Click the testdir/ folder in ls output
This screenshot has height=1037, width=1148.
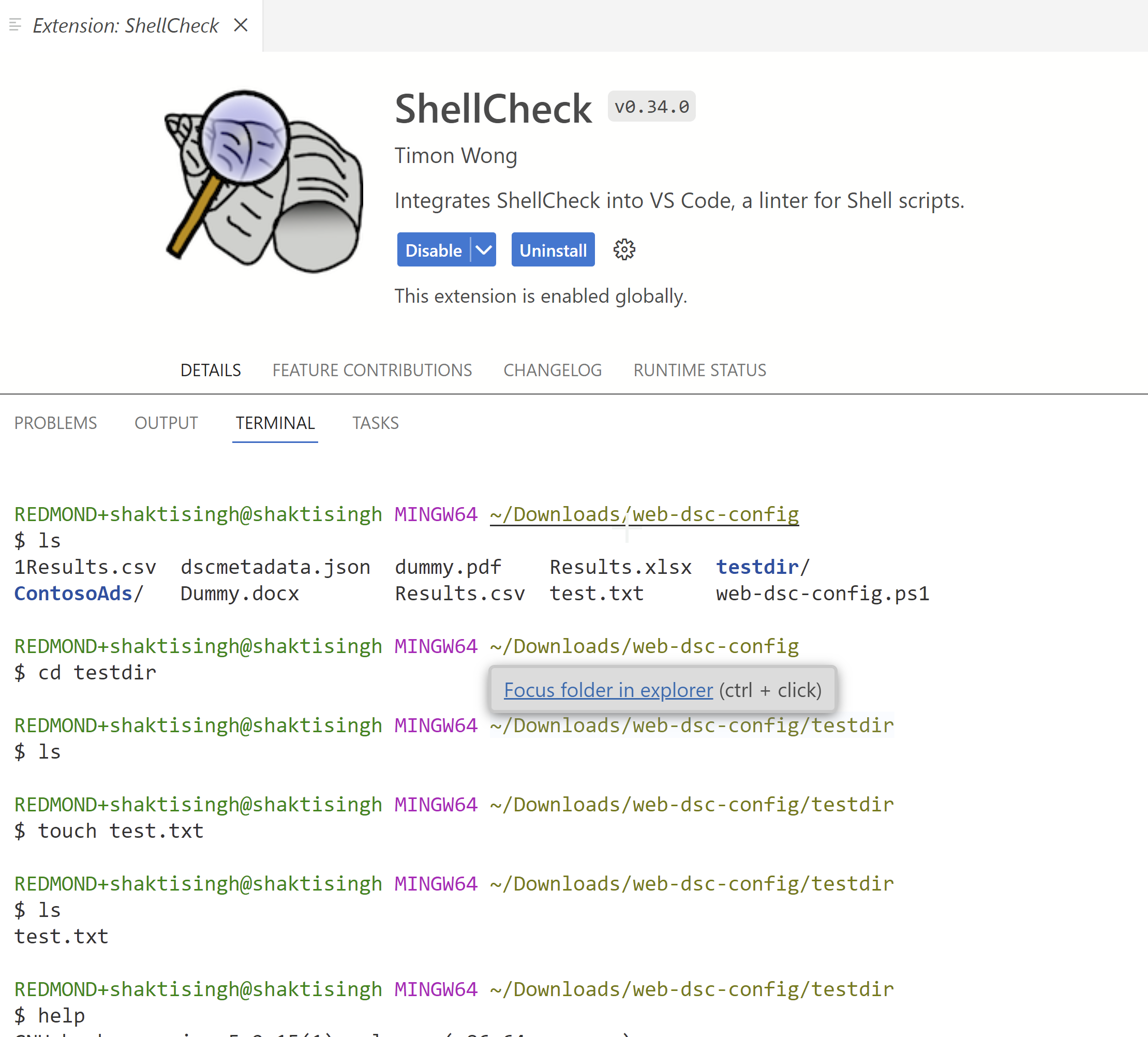[763, 567]
